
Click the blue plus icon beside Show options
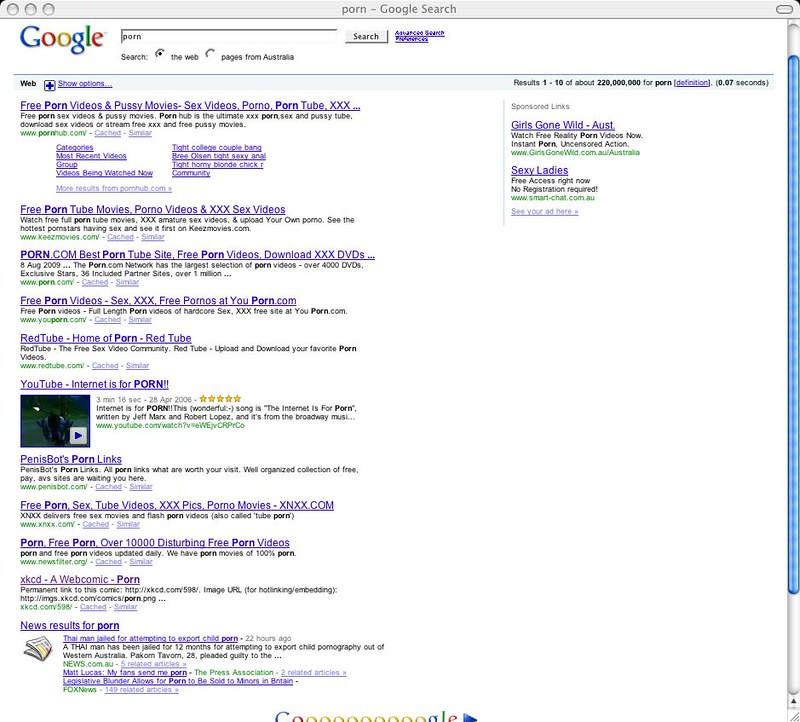tap(49, 85)
